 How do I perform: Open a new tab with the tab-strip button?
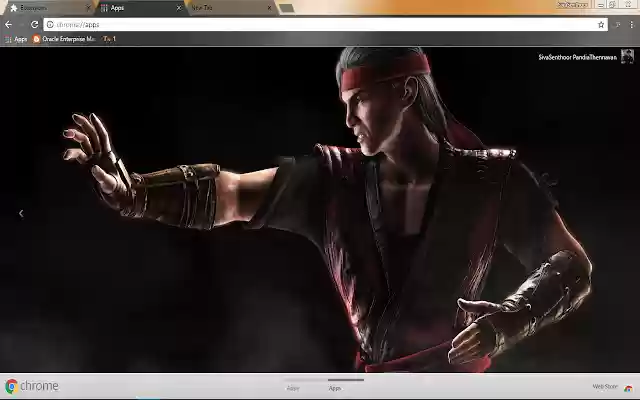click(x=287, y=8)
